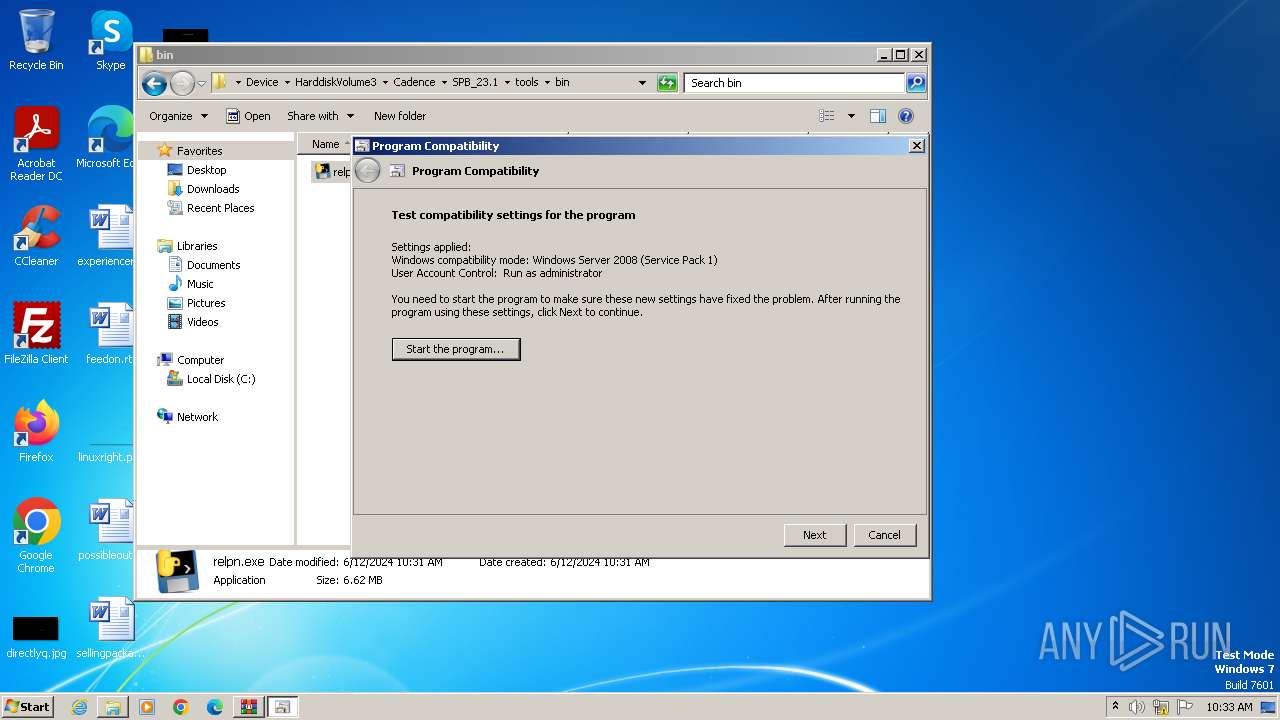Select Local Disk (C:)
1280x720 pixels.
point(220,379)
